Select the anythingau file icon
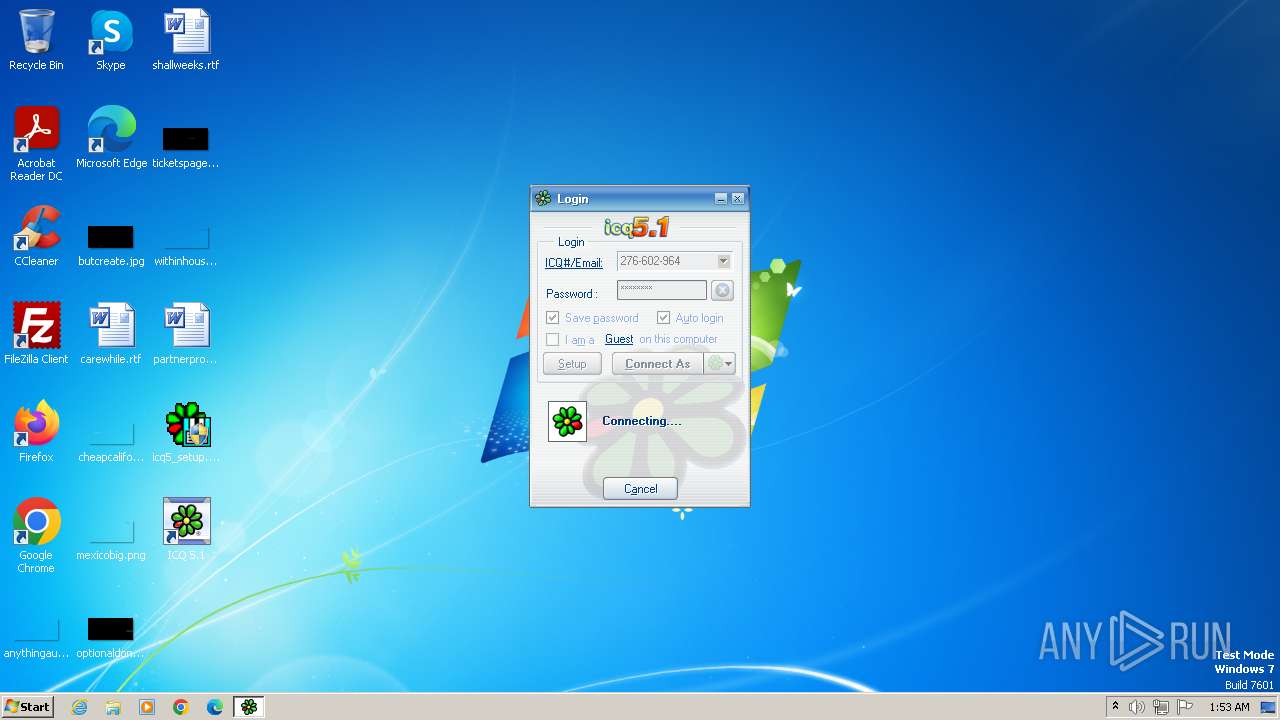 36,636
